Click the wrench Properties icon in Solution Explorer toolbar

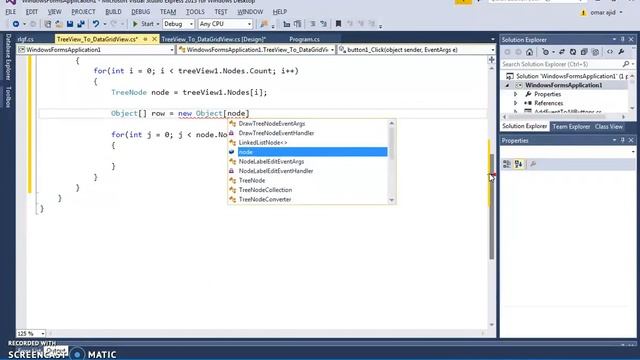tap(621, 52)
